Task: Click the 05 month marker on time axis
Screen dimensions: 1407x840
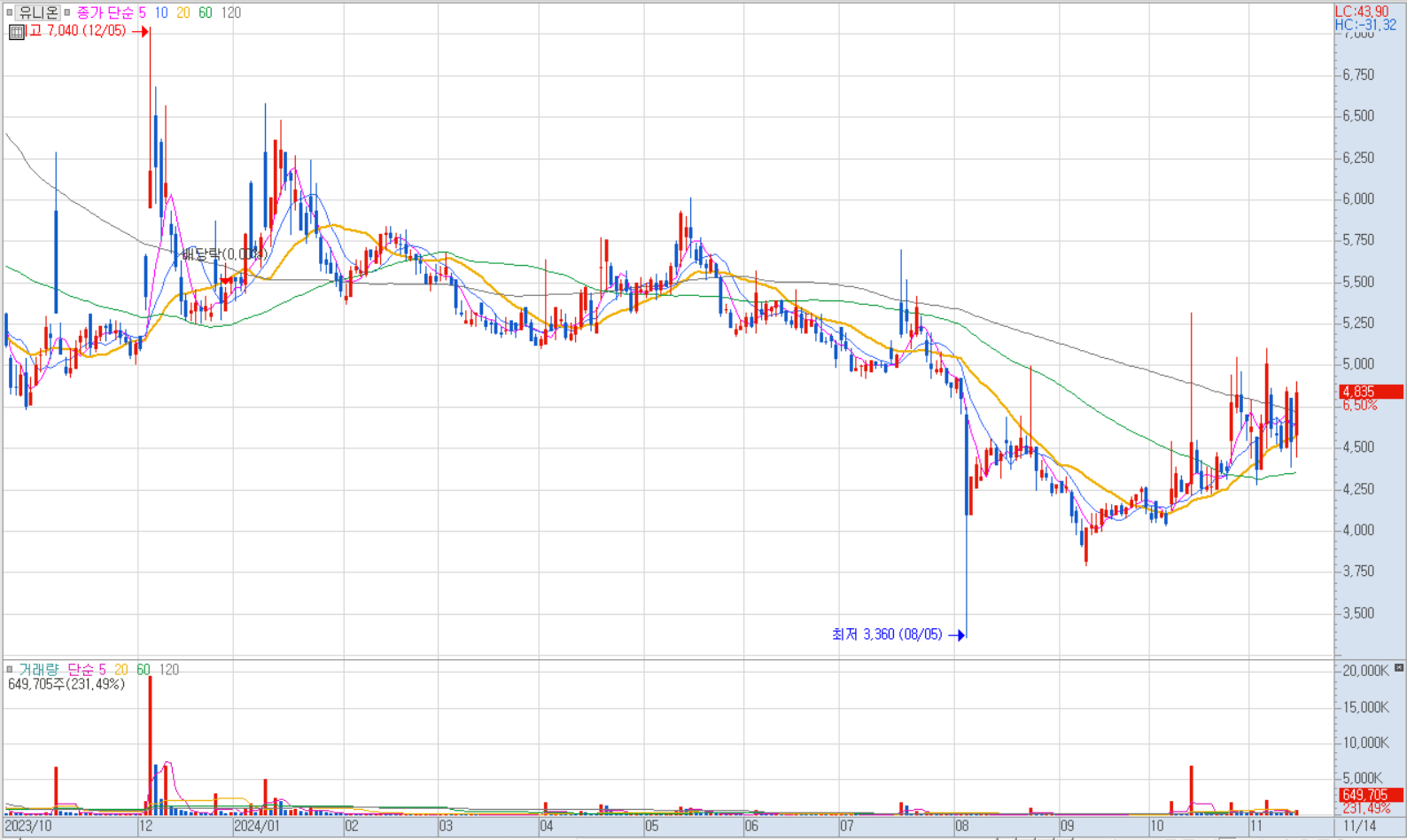Action: pyautogui.click(x=652, y=826)
